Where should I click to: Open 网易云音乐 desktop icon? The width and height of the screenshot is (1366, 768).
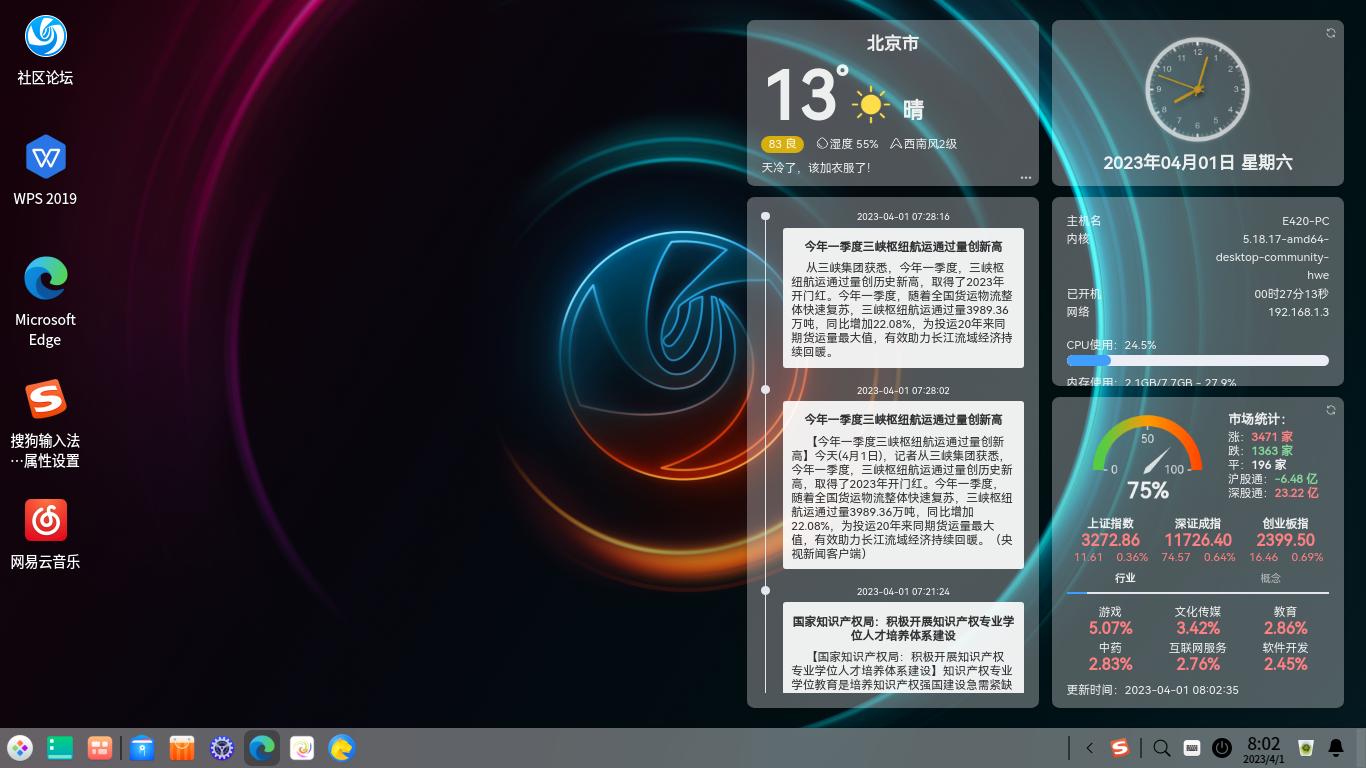(45, 521)
